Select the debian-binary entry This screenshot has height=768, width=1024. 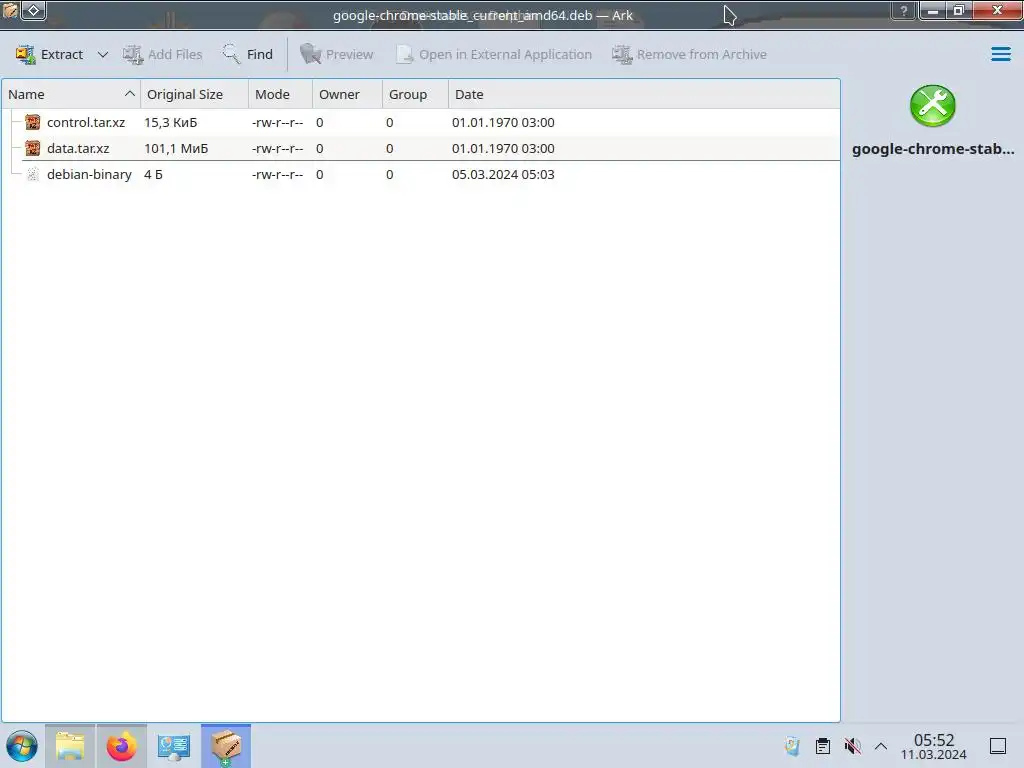[421, 174]
